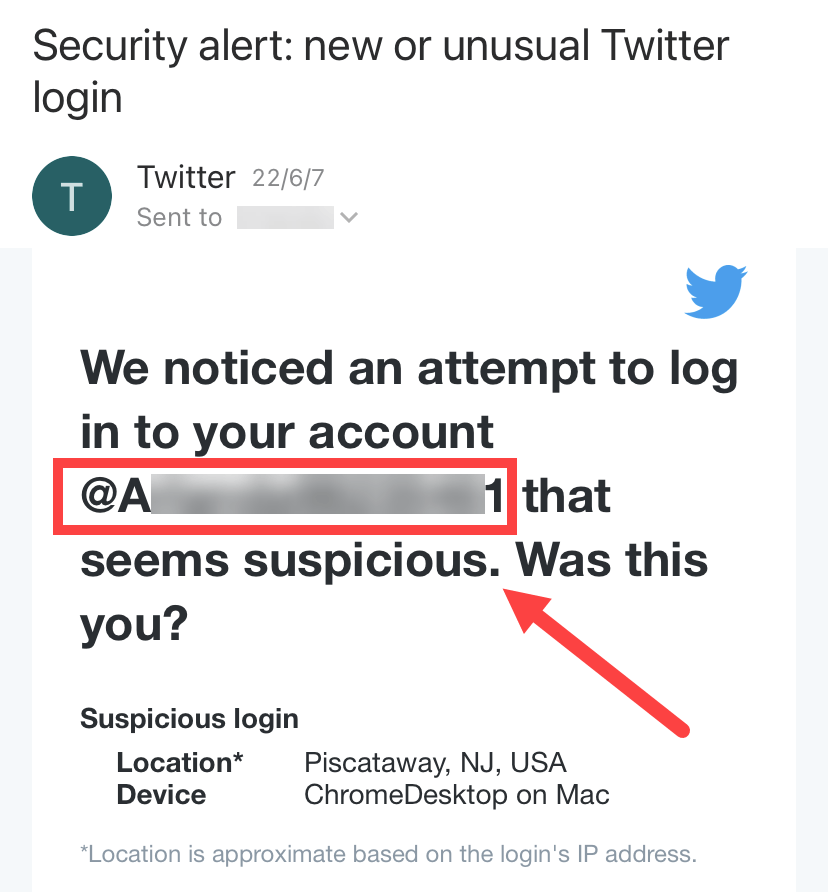Click the sender avatar with letter T
The image size is (828, 892).
click(x=72, y=196)
